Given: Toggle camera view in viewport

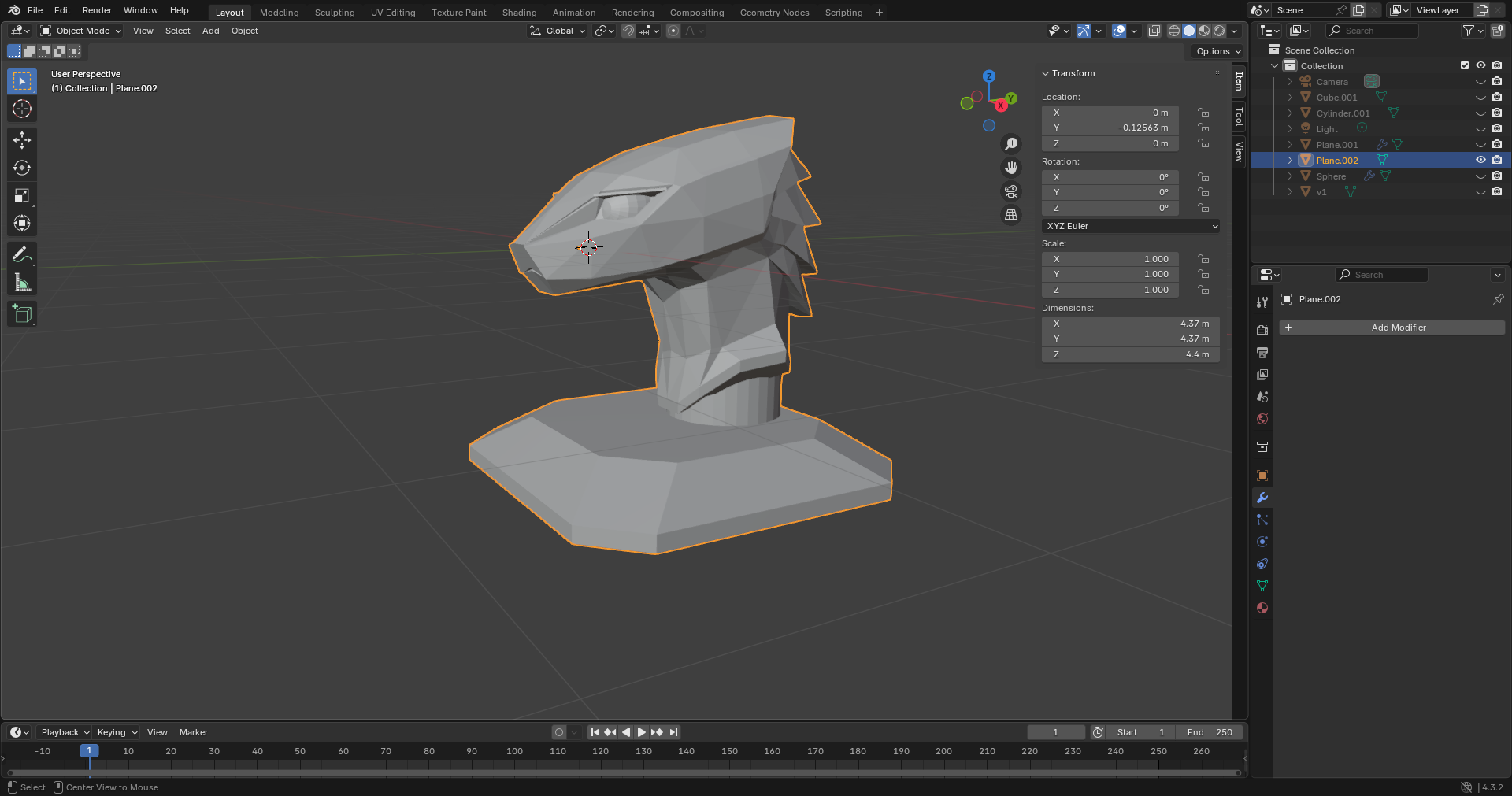Looking at the screenshot, I should click(x=1011, y=191).
